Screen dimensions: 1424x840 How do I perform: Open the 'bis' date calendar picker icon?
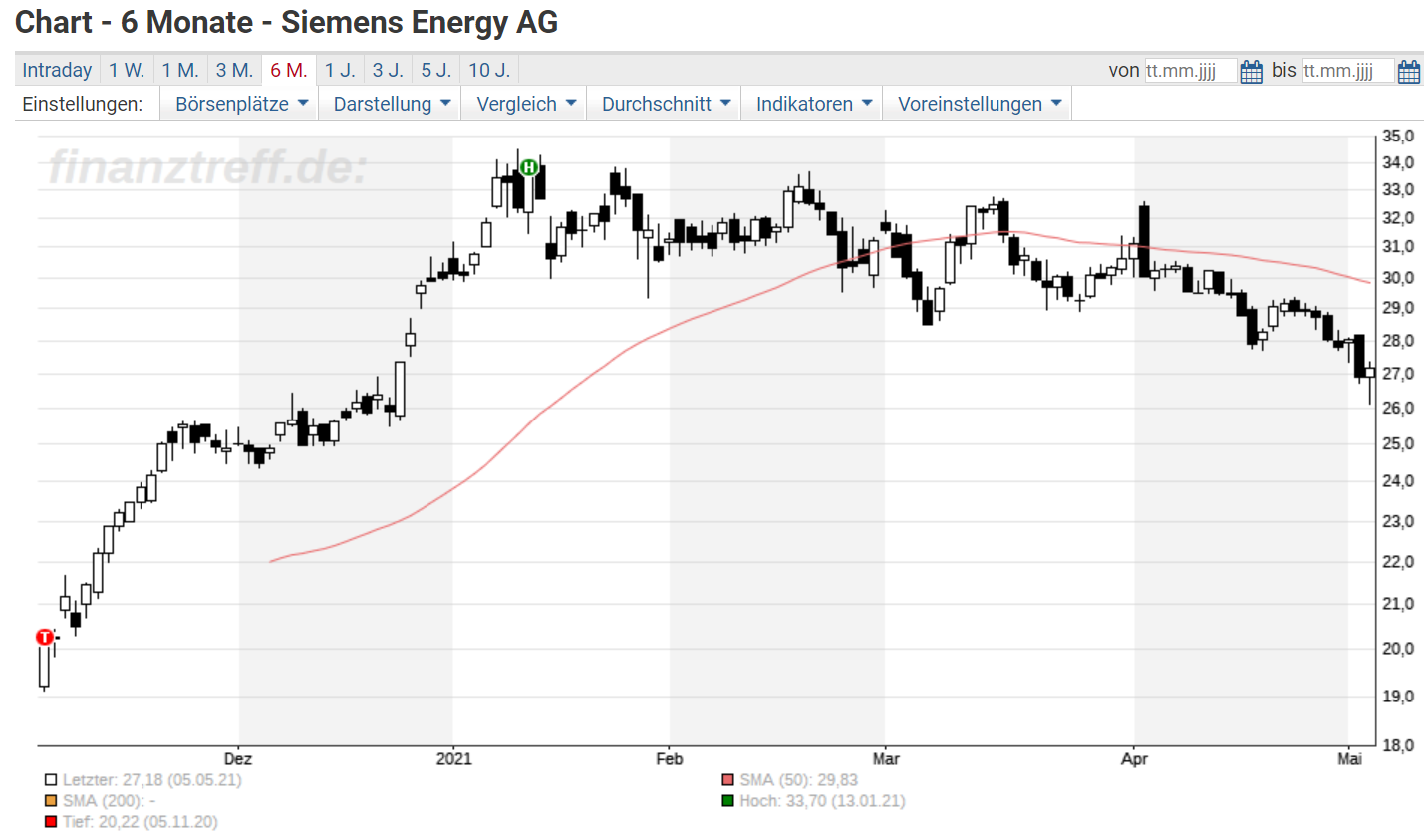click(x=1409, y=71)
